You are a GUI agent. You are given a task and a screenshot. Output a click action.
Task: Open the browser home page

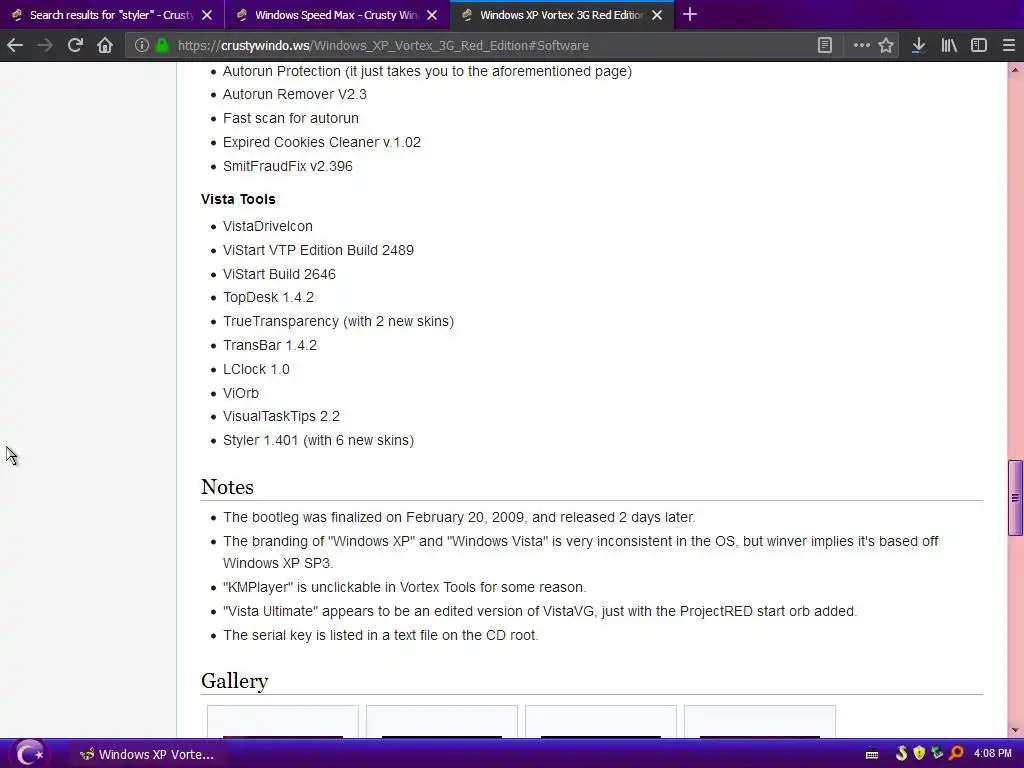pos(105,45)
